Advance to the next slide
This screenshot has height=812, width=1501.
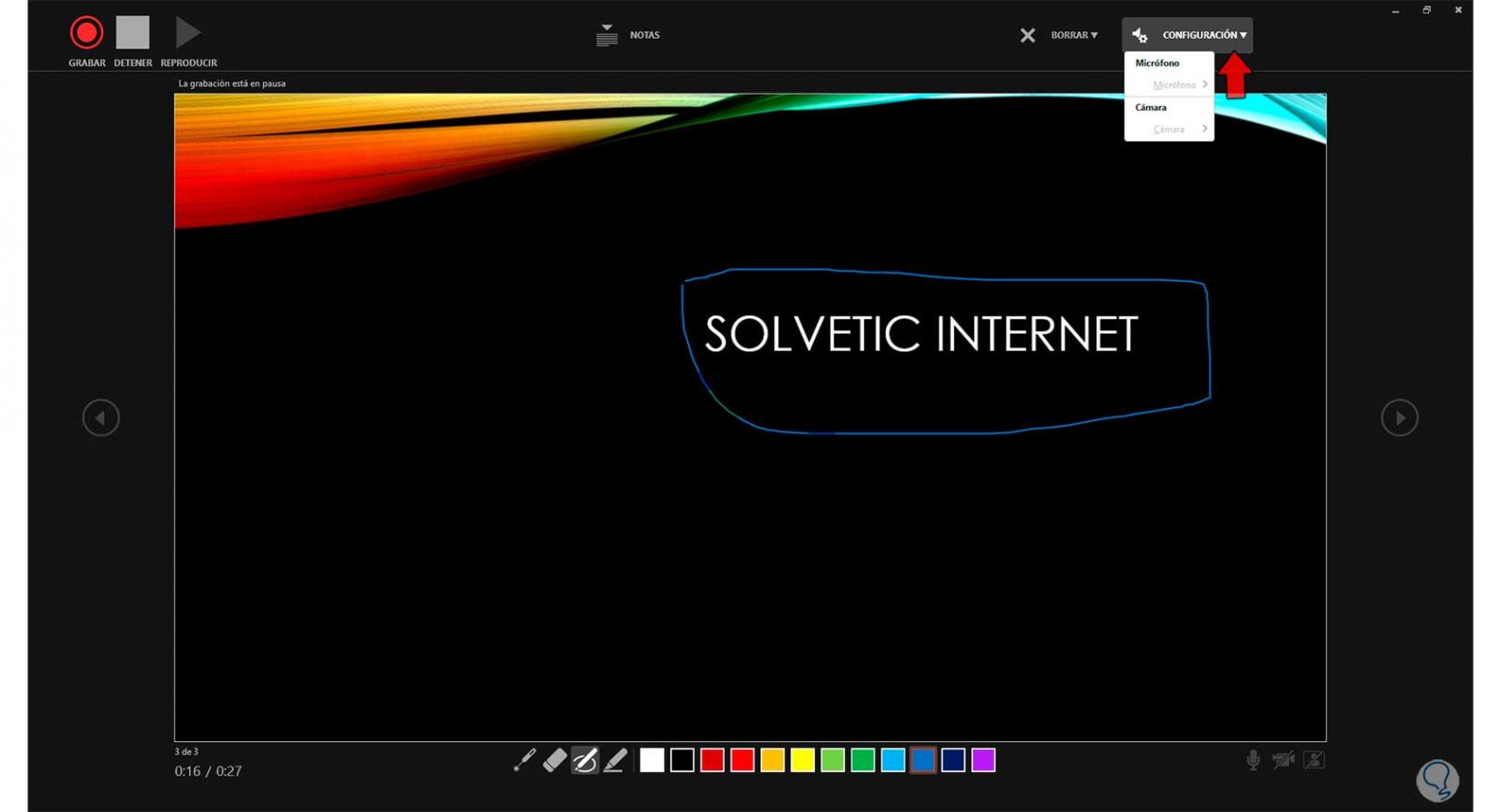pos(1399,418)
